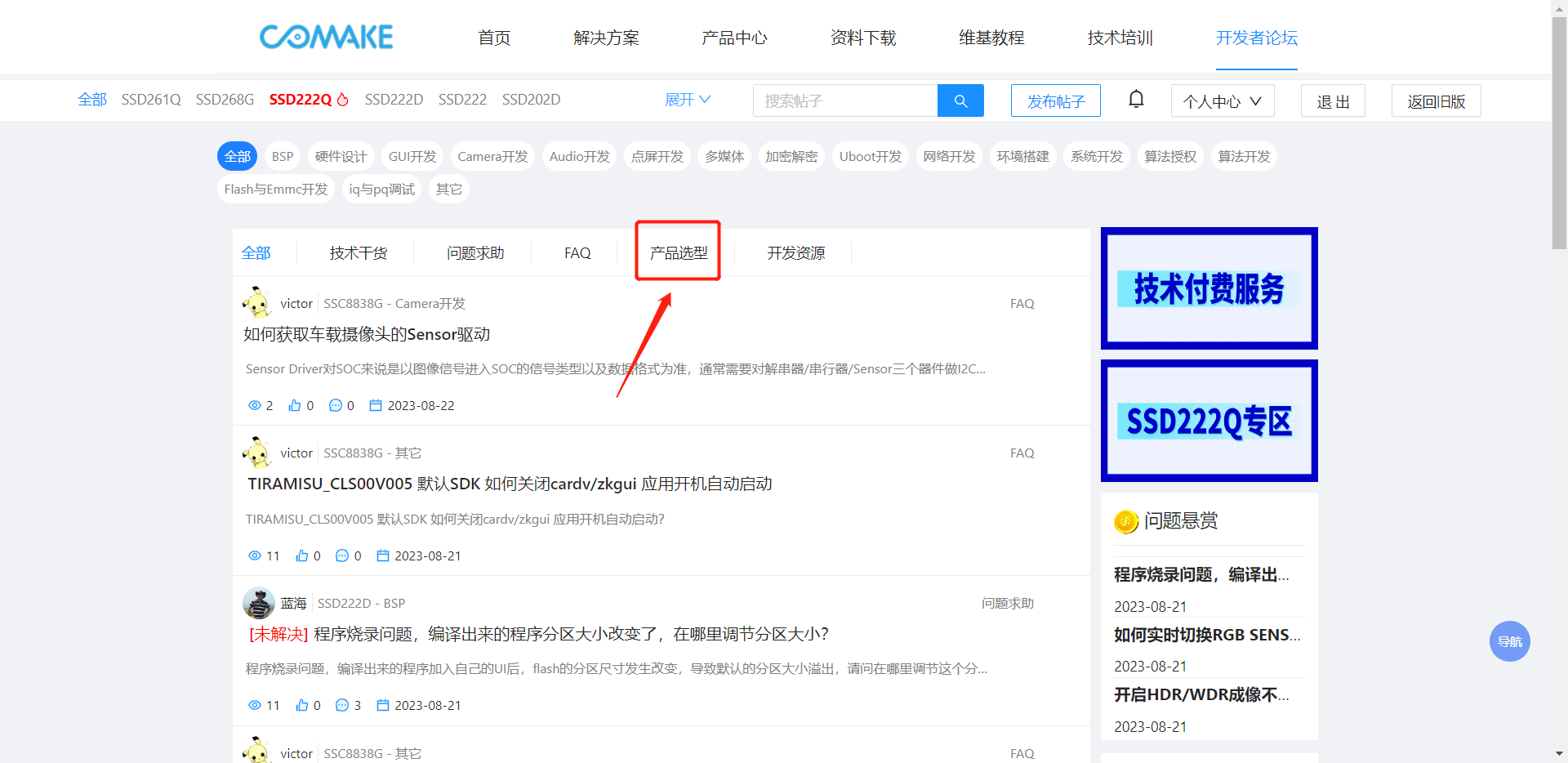Click comment icon on 程序烧录问题 post
1568x763 pixels.
click(342, 705)
